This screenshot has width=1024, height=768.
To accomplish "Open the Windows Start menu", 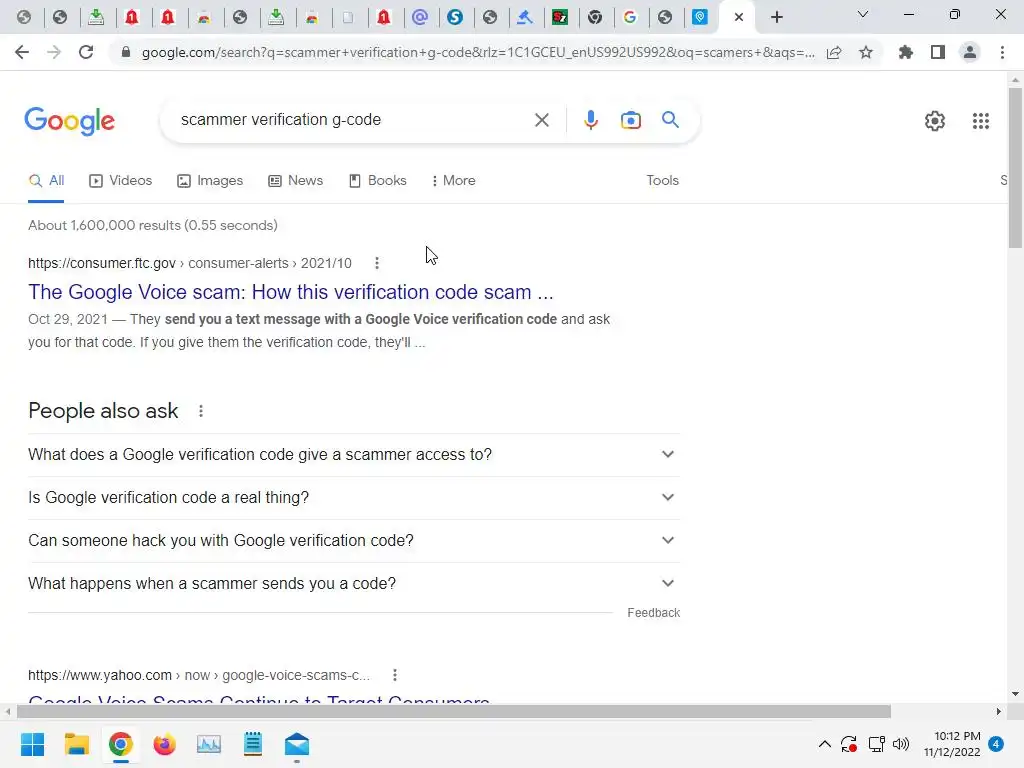I will pyautogui.click(x=32, y=744).
